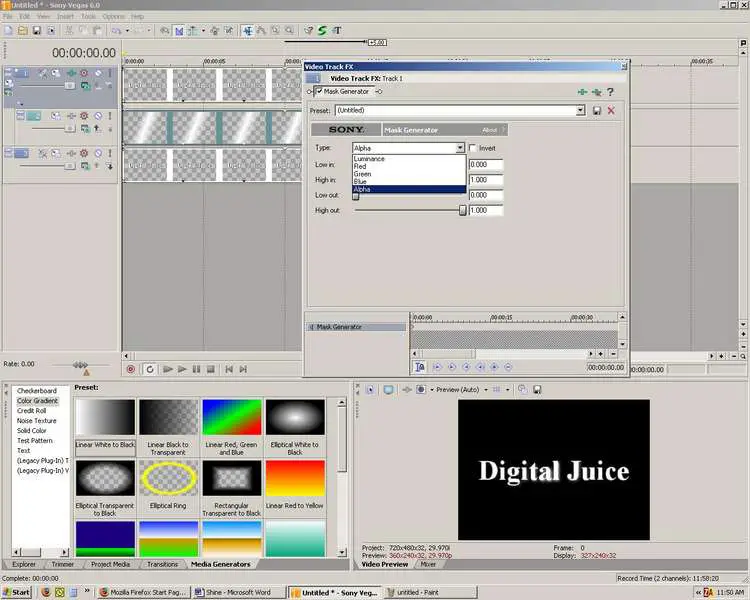Select the Envelope Edit tool
The height and width of the screenshot is (600, 750).
click(261, 31)
